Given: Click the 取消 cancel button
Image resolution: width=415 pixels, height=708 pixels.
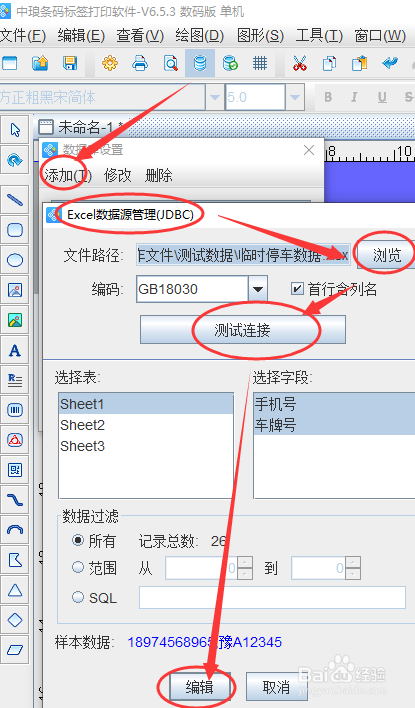Looking at the screenshot, I should click(276, 687).
